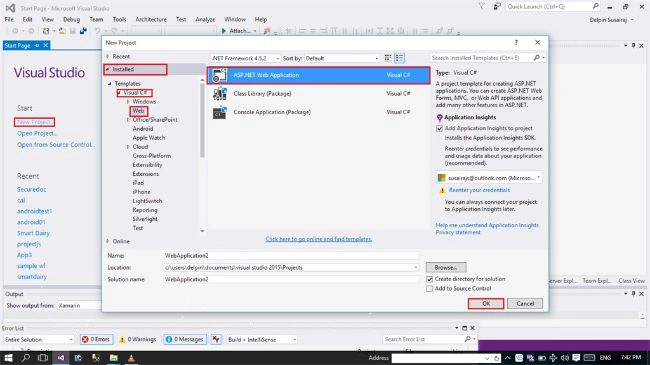Viewport: 650px width, 365px height.
Task: Open recent project Smart Dairy
Action: [33, 233]
